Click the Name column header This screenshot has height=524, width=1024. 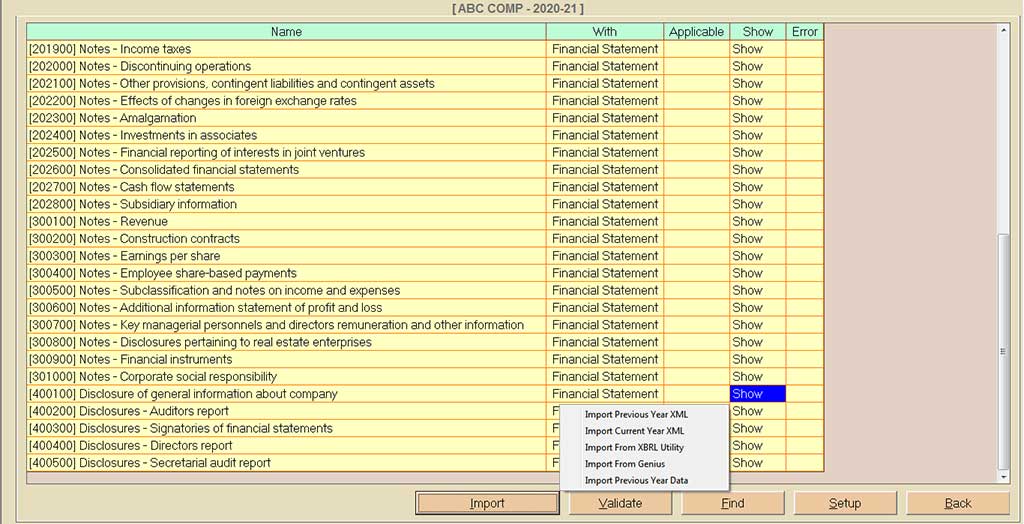click(286, 32)
